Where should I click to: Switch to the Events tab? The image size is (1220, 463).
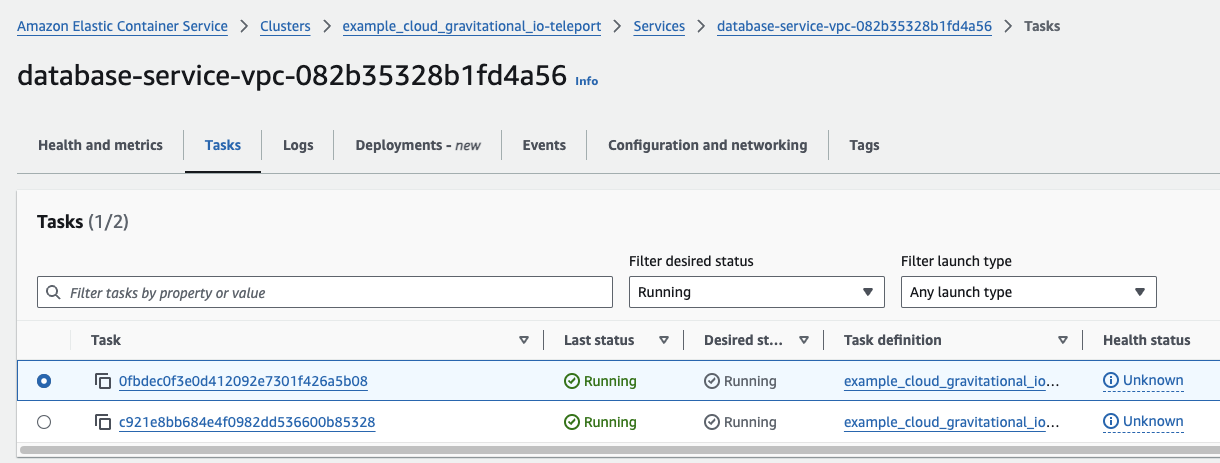[544, 145]
